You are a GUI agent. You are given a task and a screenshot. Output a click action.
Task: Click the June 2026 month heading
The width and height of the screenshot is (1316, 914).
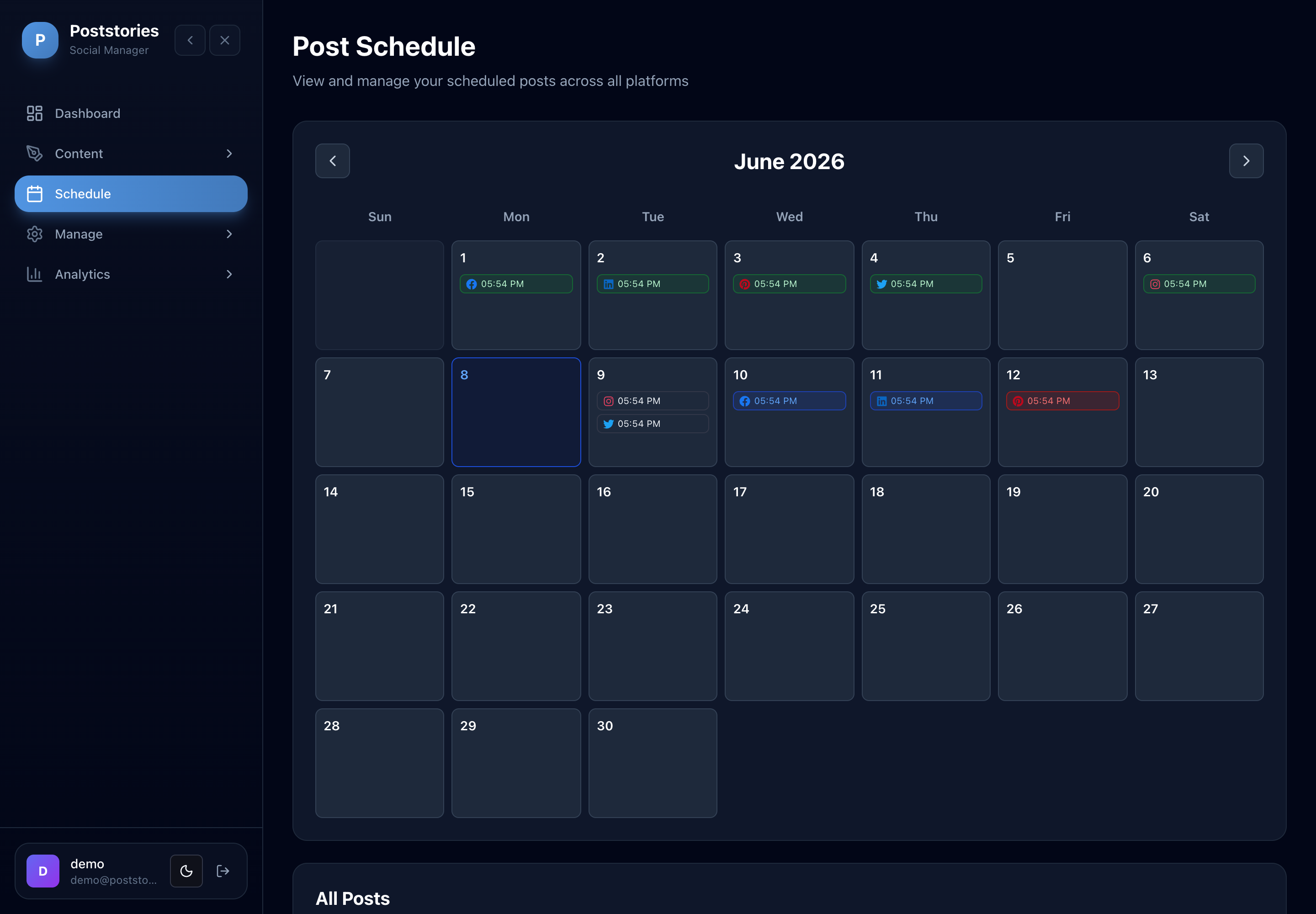789,161
